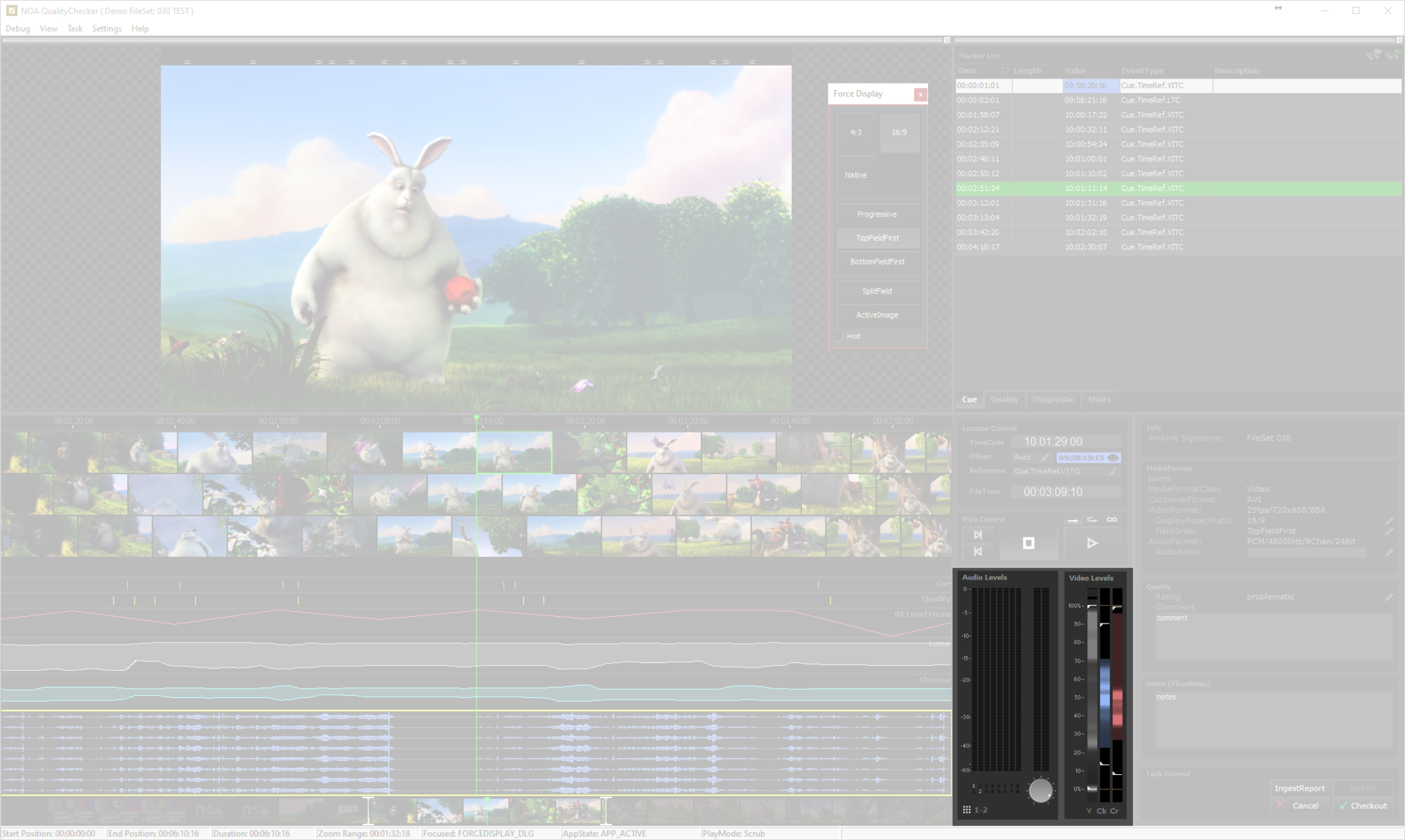The height and width of the screenshot is (840, 1405).
Task: Select Progressive field mode
Action: 877,214
